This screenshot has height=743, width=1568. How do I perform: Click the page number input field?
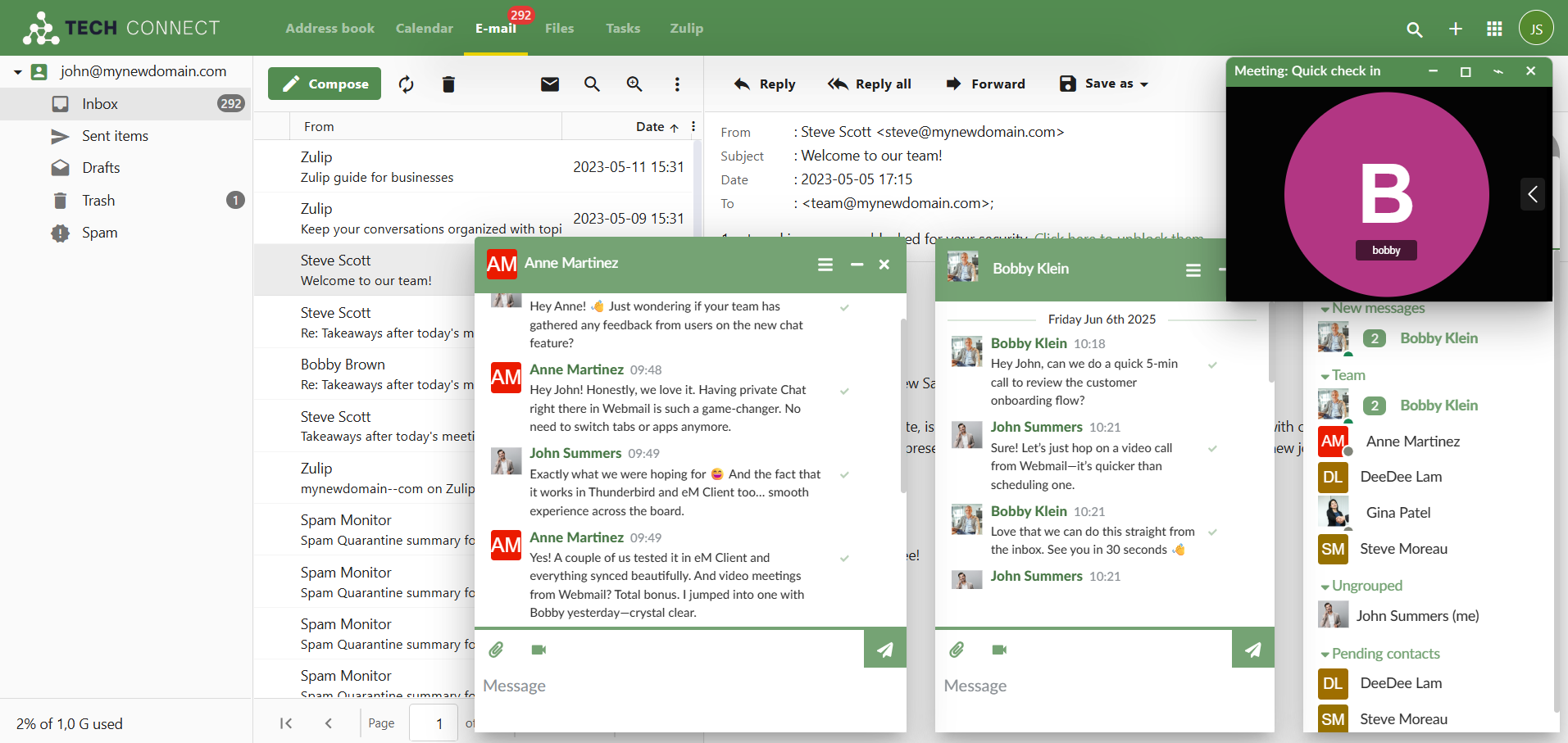433,723
